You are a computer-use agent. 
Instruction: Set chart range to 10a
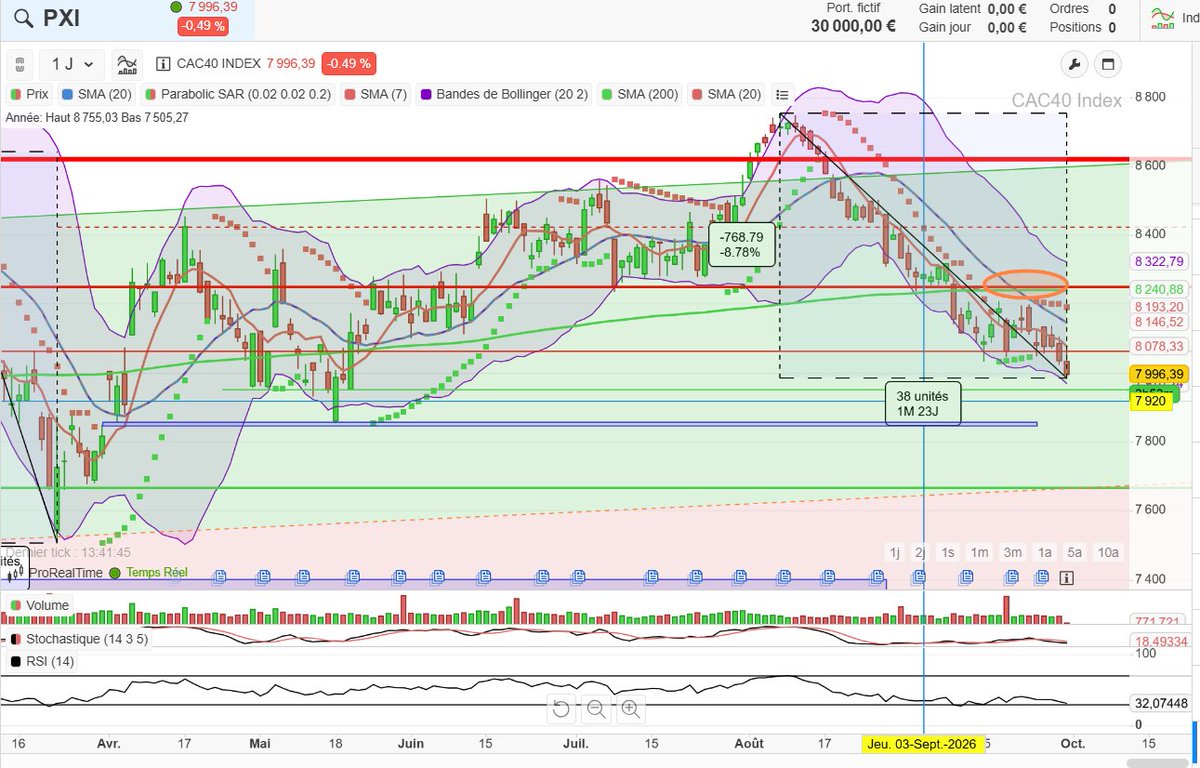(1108, 552)
